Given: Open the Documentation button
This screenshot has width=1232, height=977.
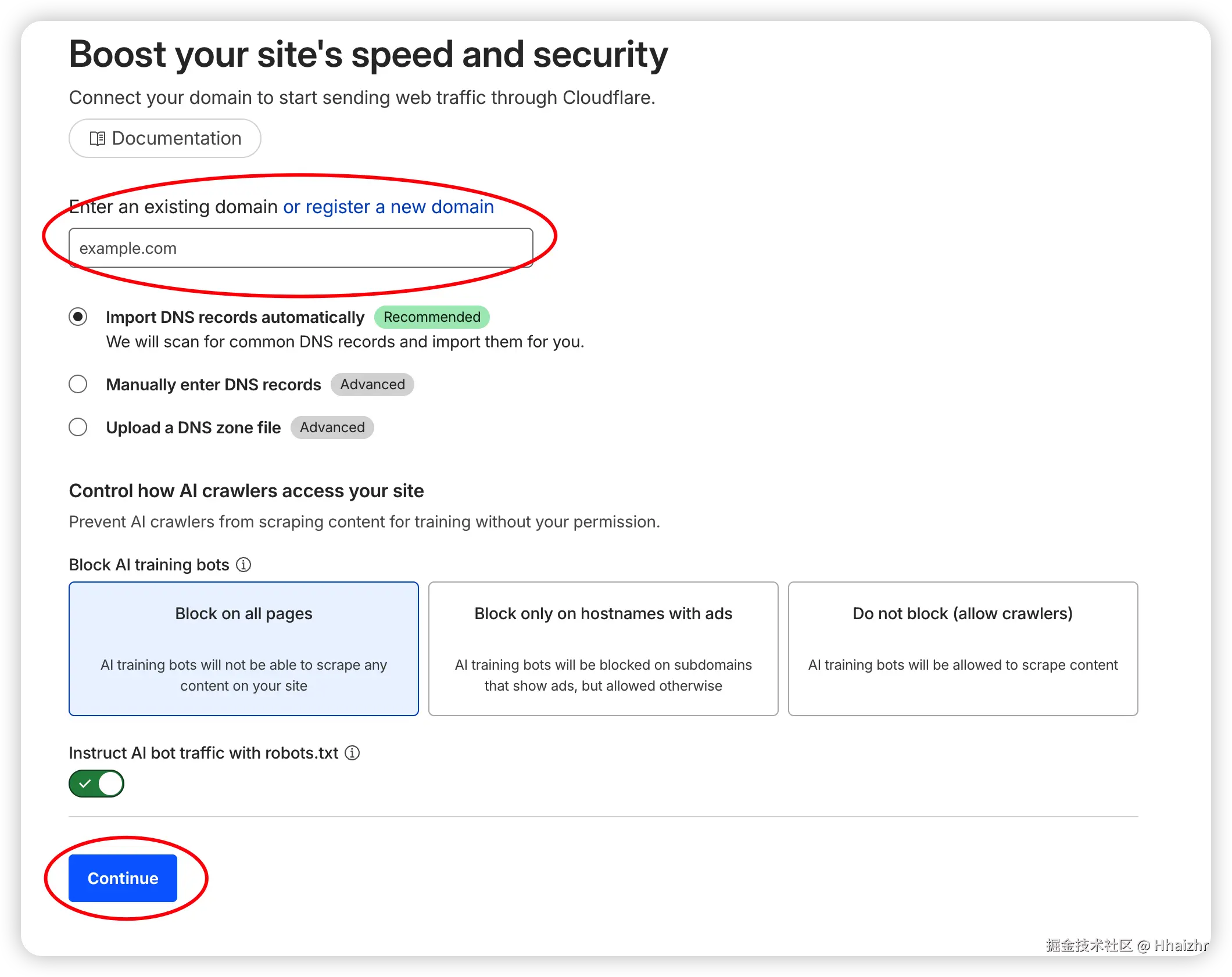Looking at the screenshot, I should click(165, 138).
